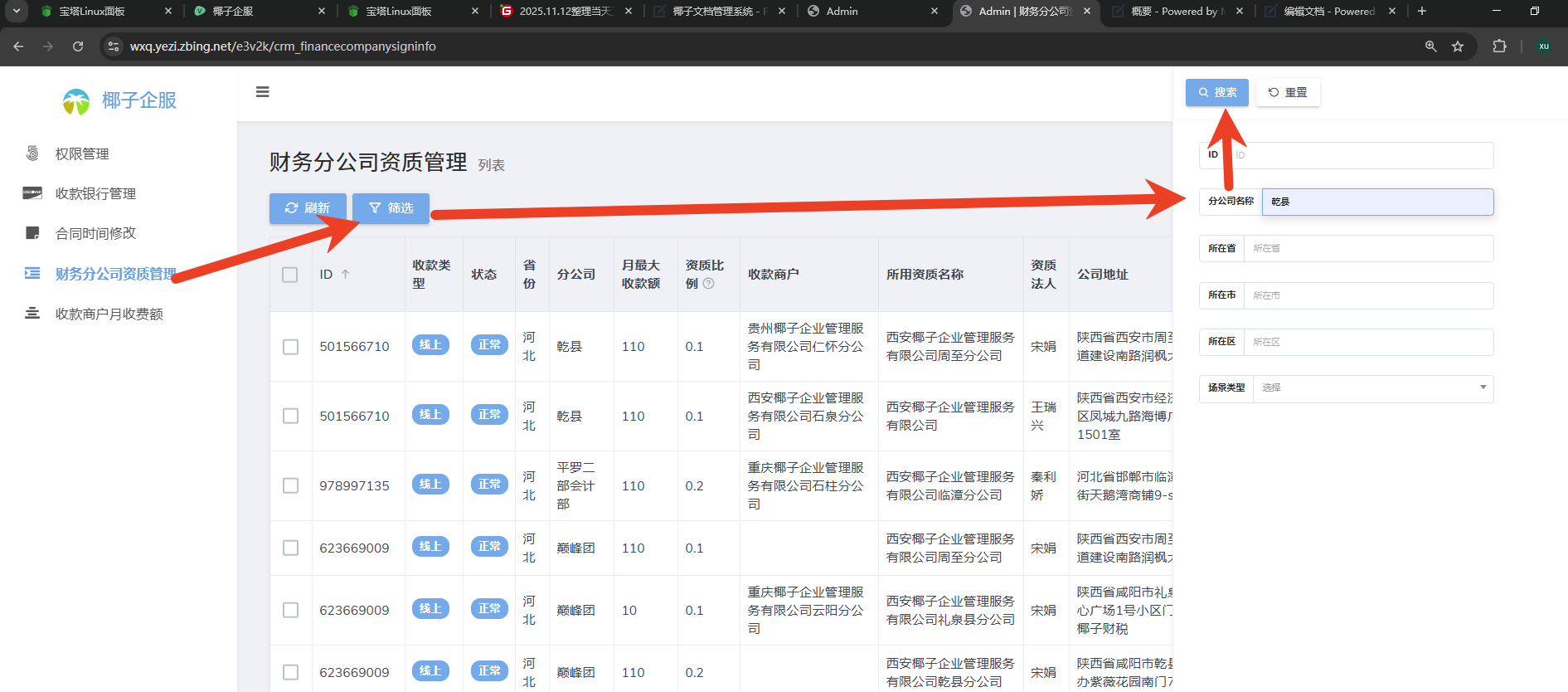Image resolution: width=1568 pixels, height=692 pixels.
Task: Click the address bar URL
Action: click(283, 46)
